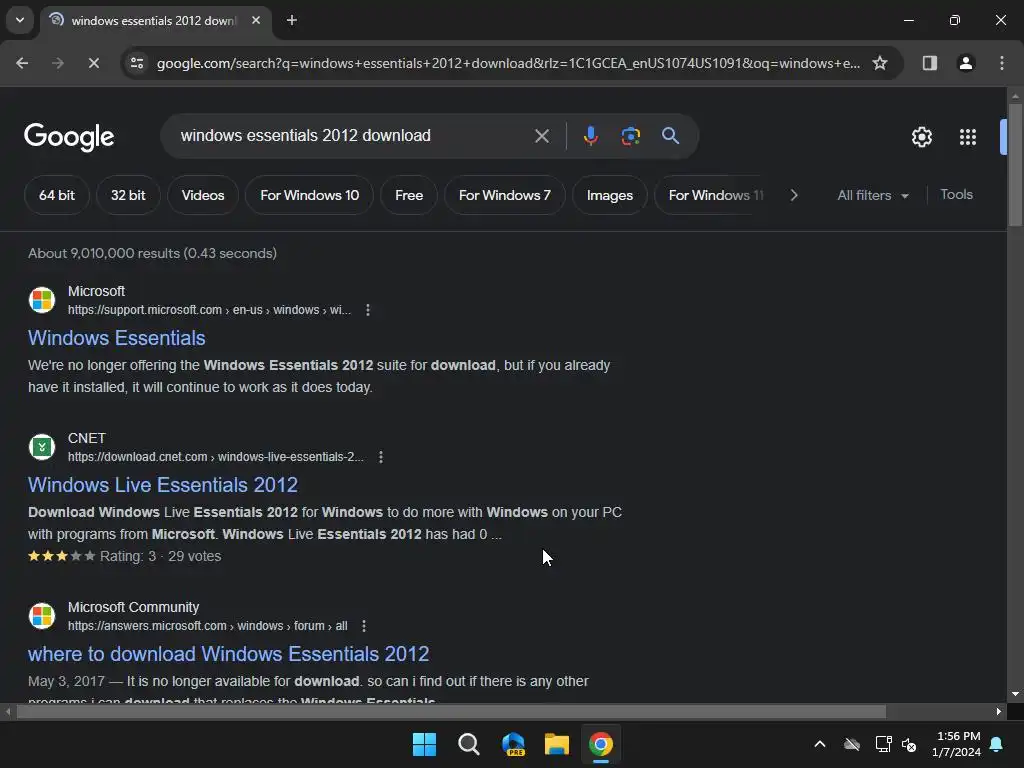Open more options for Microsoft result
The image size is (1024, 768).
[368, 310]
